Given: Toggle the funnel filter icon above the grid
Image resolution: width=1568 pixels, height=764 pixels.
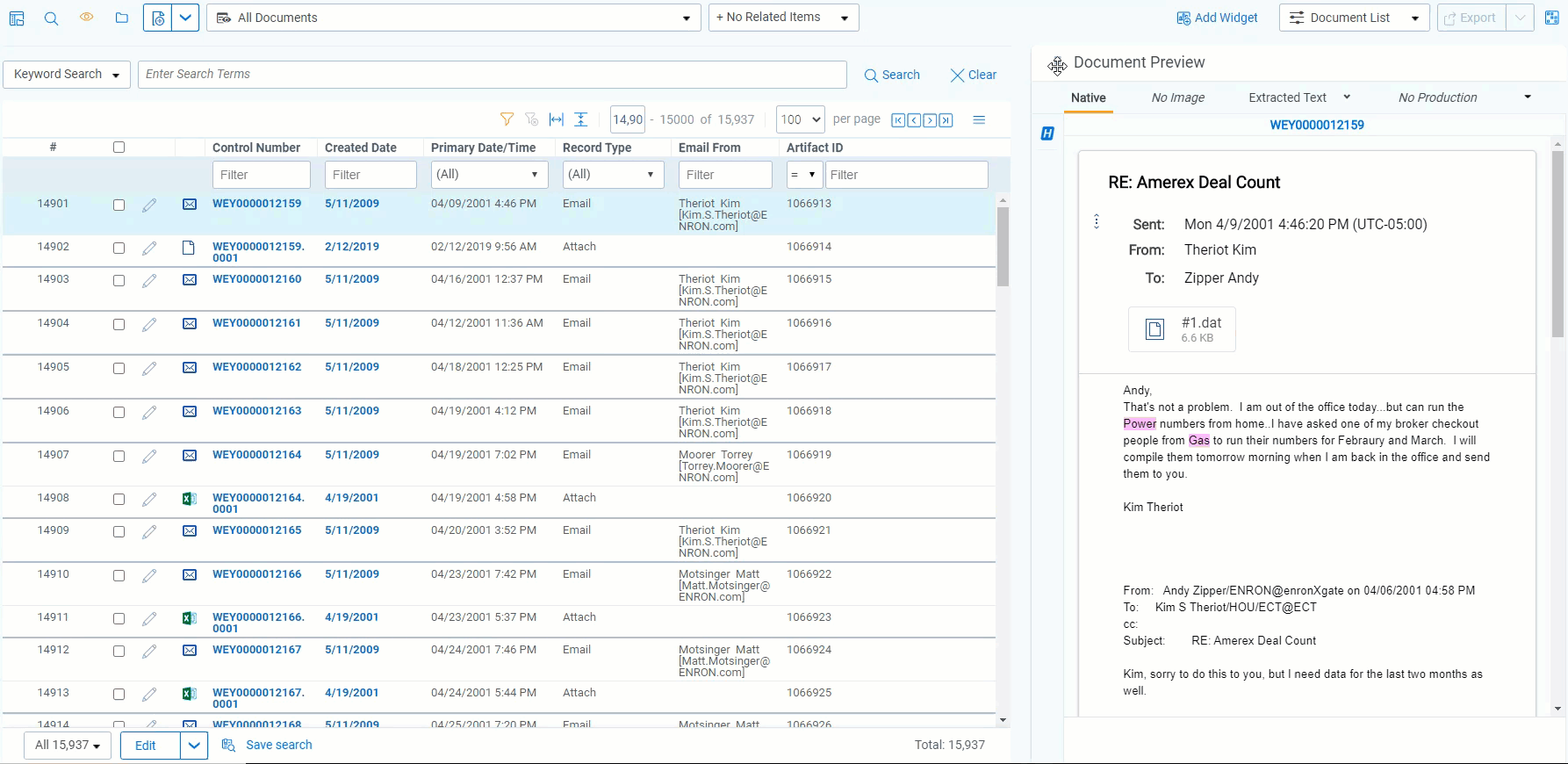Looking at the screenshot, I should coord(507,119).
